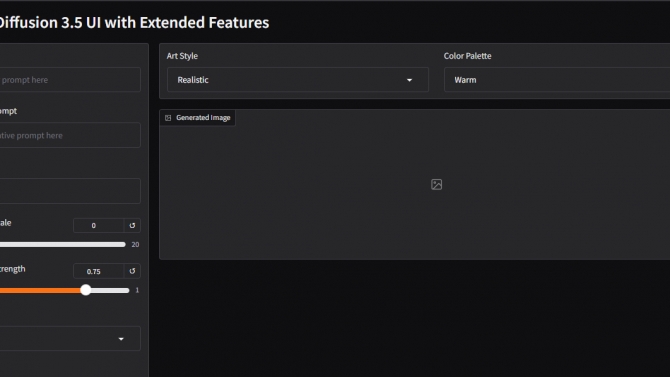The width and height of the screenshot is (670, 377).
Task: Click the Generated Image label icon
Action: [x=168, y=118]
